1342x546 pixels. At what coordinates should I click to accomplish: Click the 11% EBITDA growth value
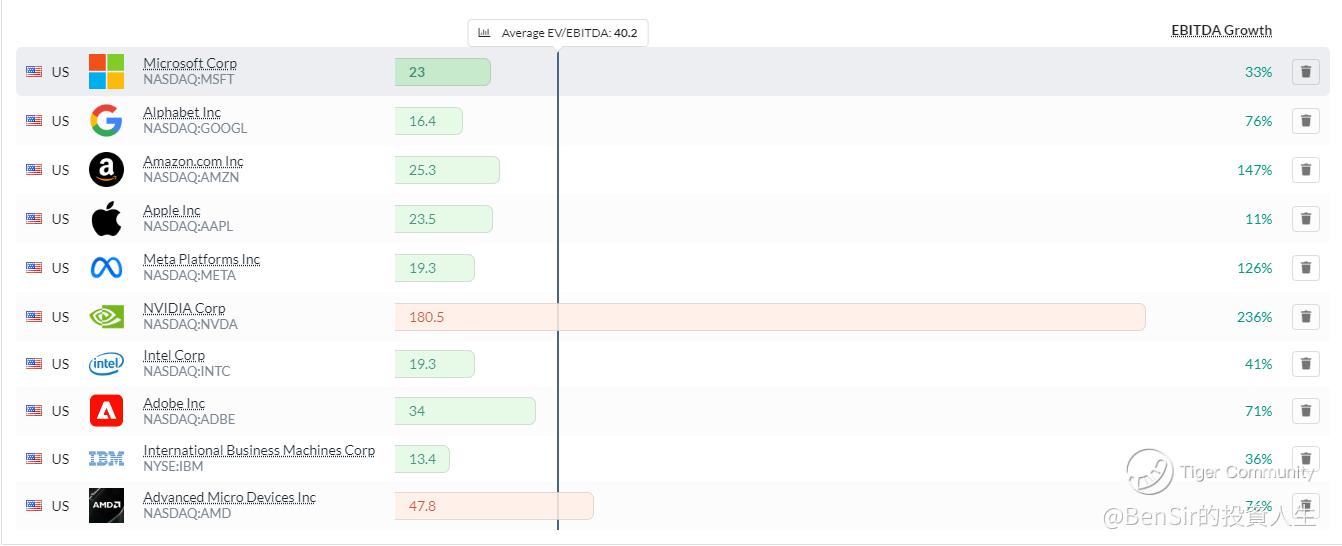coord(1259,219)
